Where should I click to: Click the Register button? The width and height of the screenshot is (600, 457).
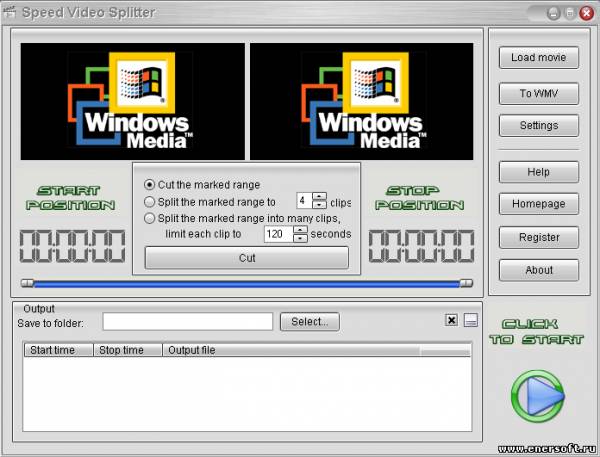(539, 237)
